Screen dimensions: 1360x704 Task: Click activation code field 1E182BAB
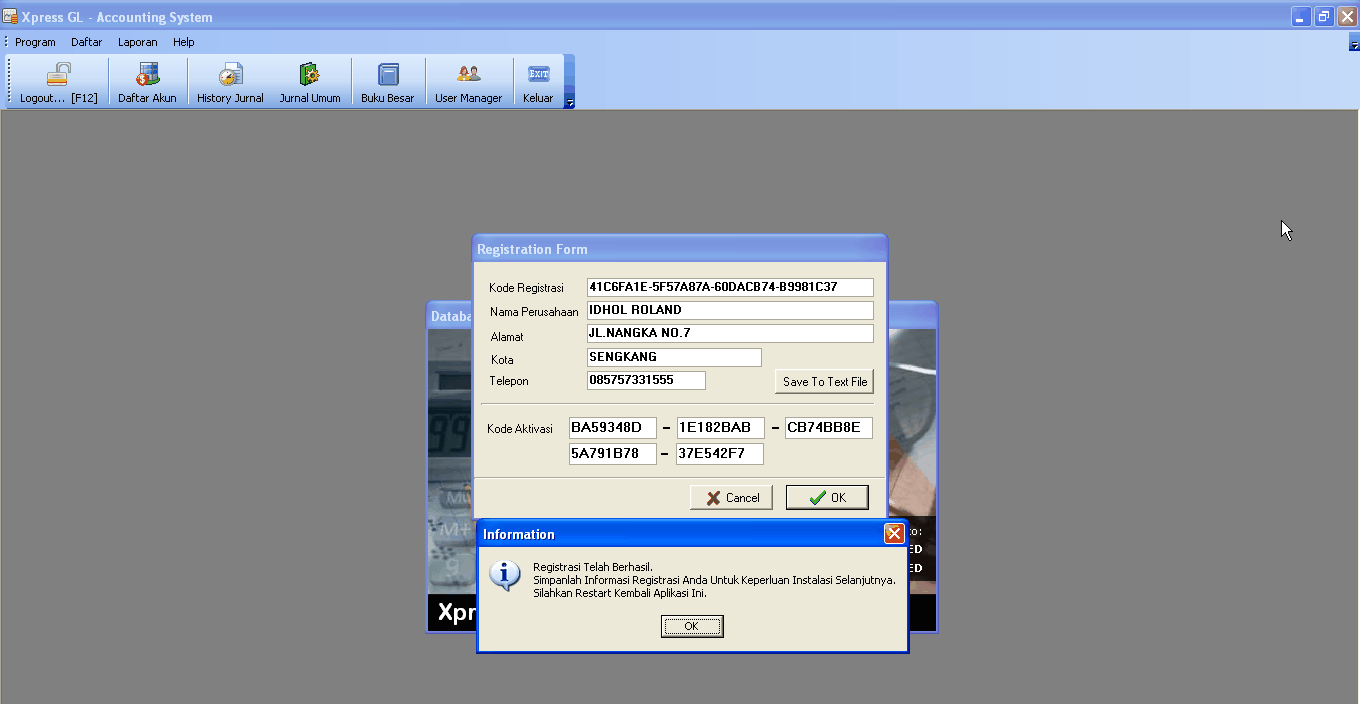tap(721, 428)
